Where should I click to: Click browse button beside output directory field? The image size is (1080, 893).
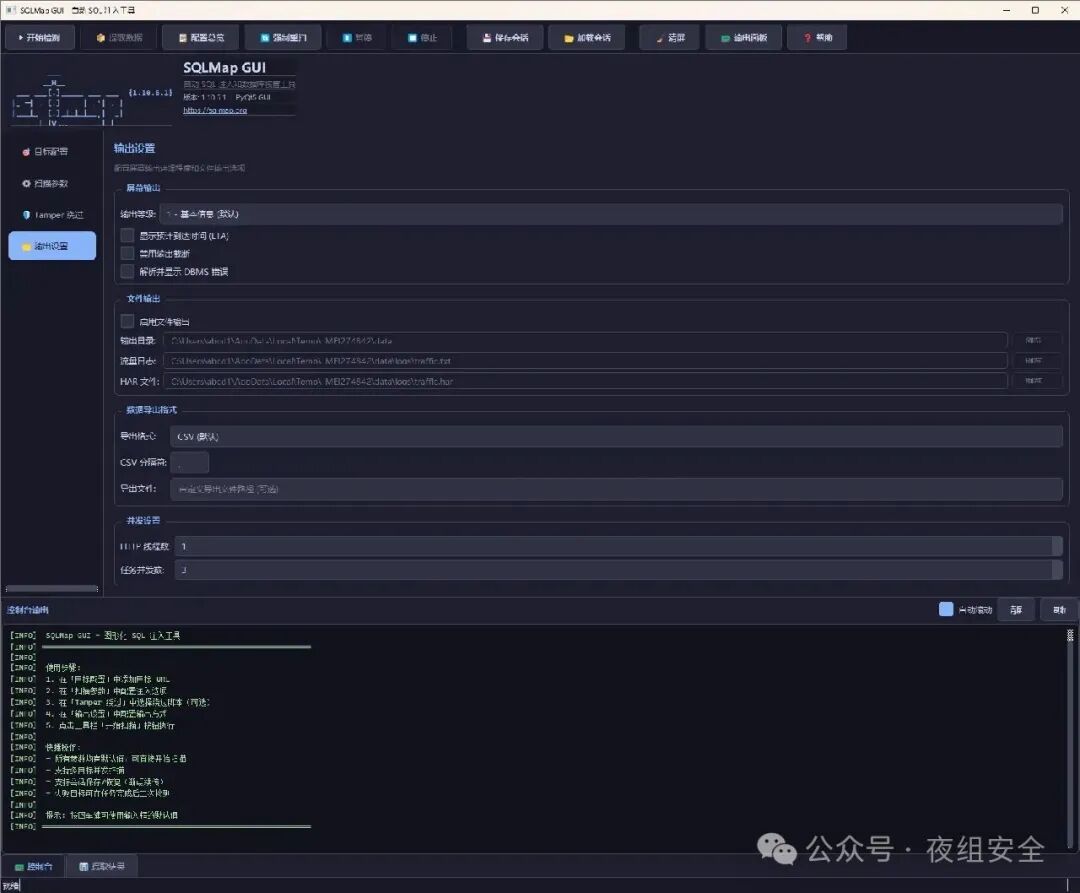point(1037,340)
